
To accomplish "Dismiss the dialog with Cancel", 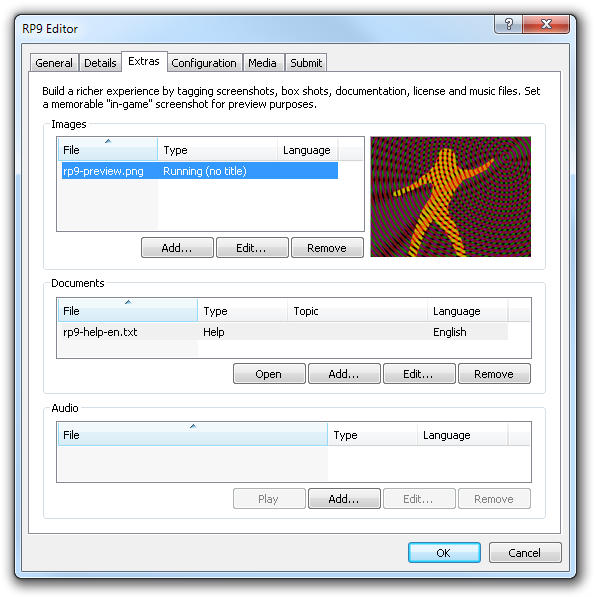I will [525, 552].
